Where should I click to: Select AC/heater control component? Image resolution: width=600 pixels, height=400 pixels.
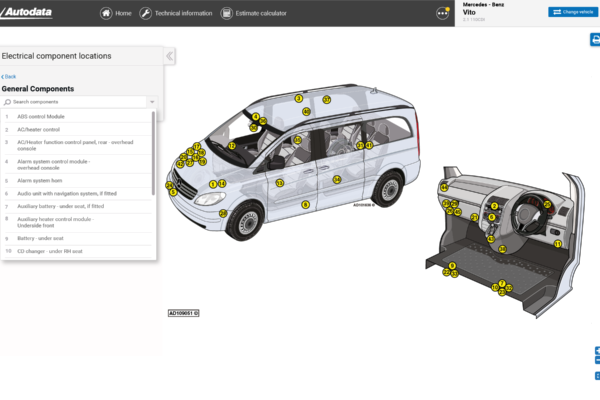(x=39, y=129)
